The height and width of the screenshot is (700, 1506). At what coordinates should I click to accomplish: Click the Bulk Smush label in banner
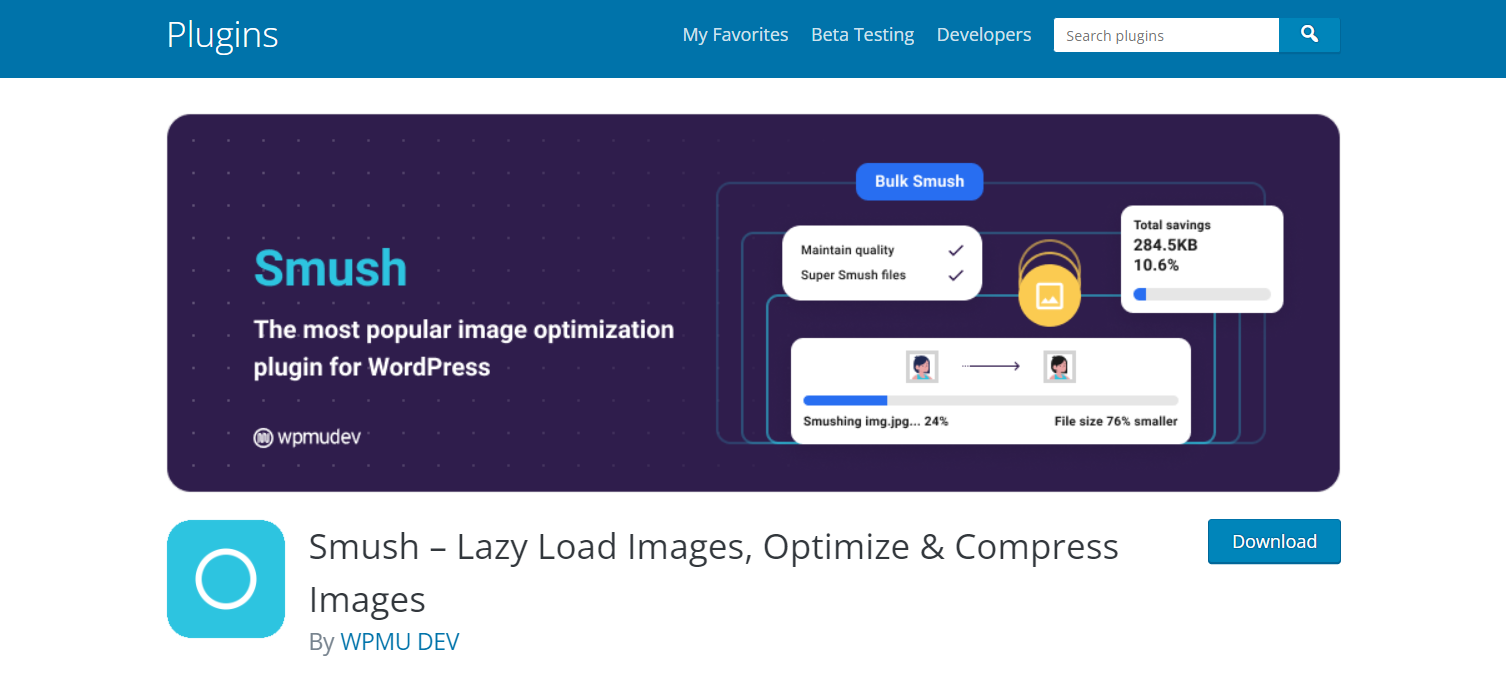point(919,181)
